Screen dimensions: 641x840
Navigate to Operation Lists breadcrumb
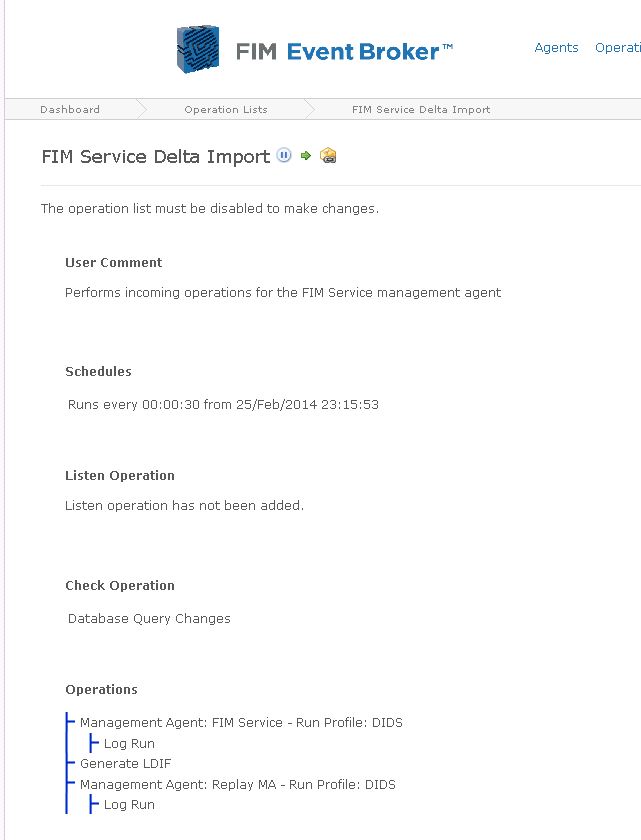(226, 109)
